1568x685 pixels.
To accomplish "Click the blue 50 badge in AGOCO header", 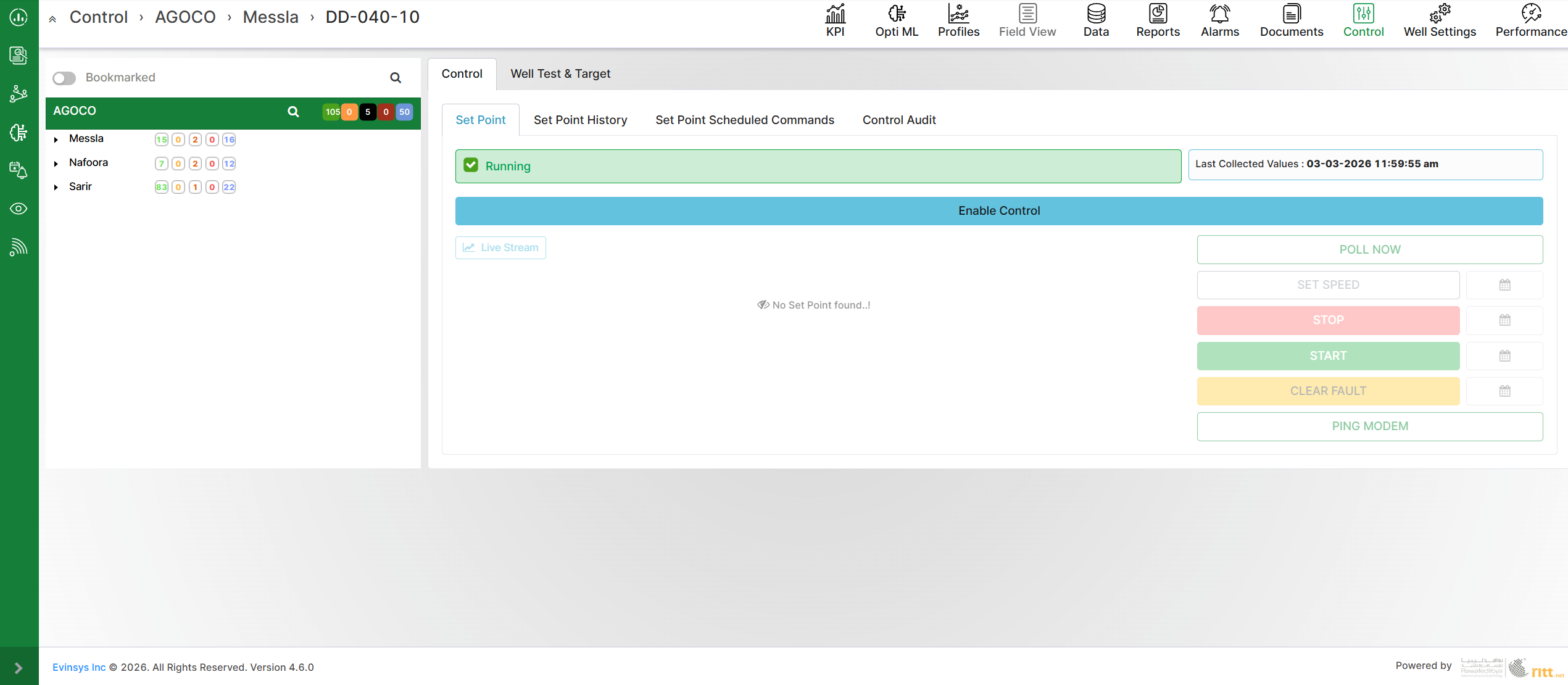I will coord(404,112).
